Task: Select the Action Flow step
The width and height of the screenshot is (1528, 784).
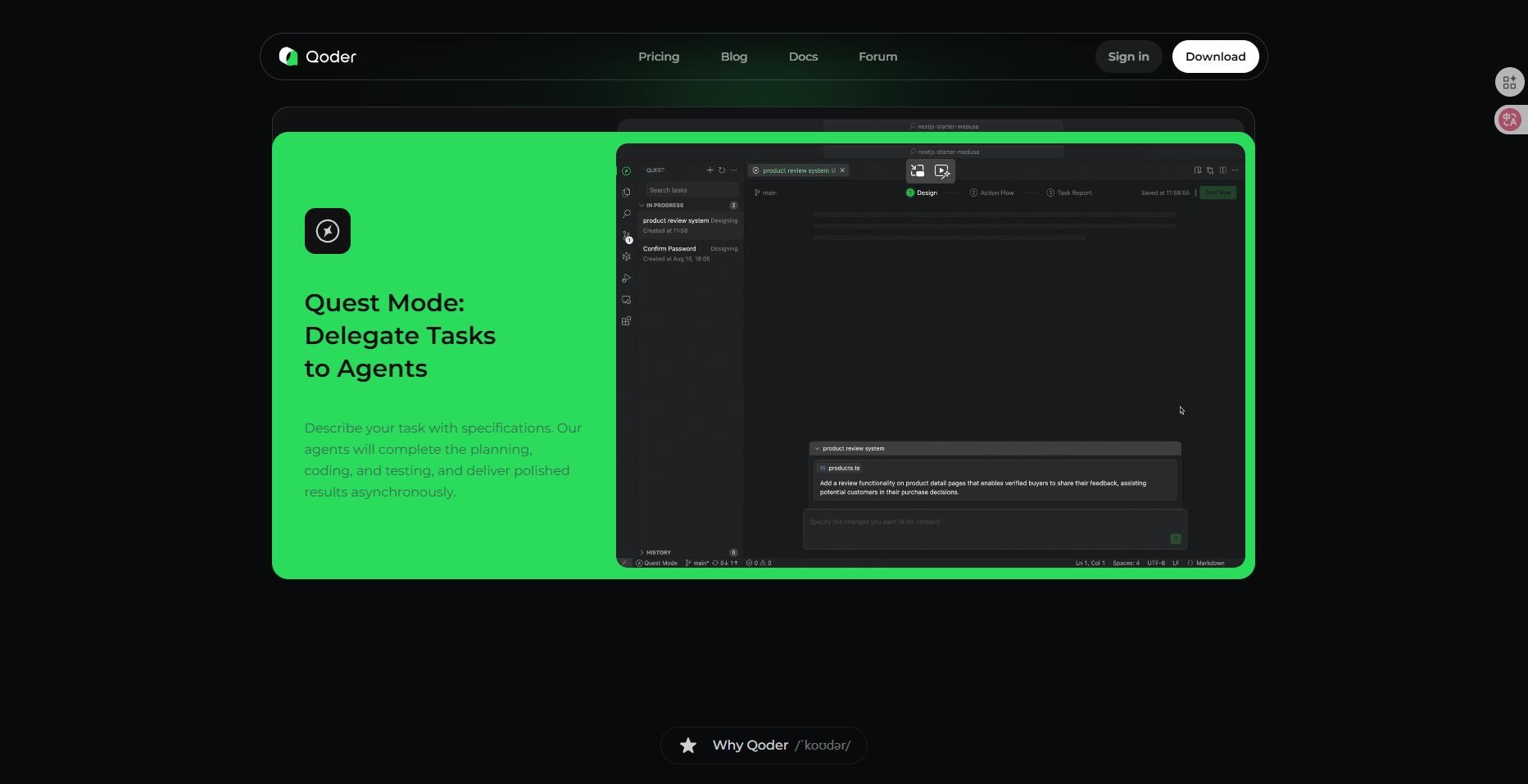Action: [x=992, y=193]
